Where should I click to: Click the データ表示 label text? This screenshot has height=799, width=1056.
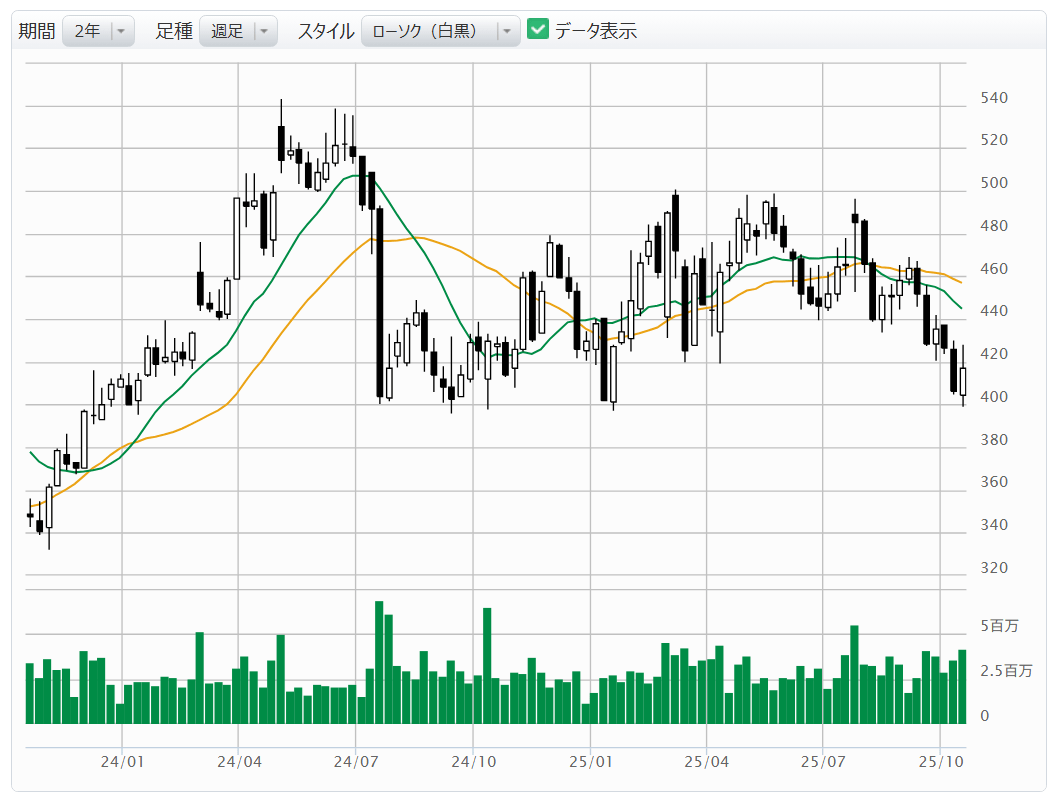[x=596, y=31]
